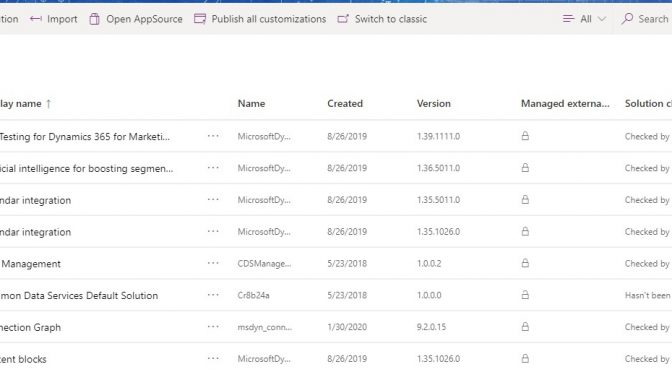This screenshot has height=372, width=672.
Task: Click lock icon in Connection Graph row
Action: [x=525, y=326]
